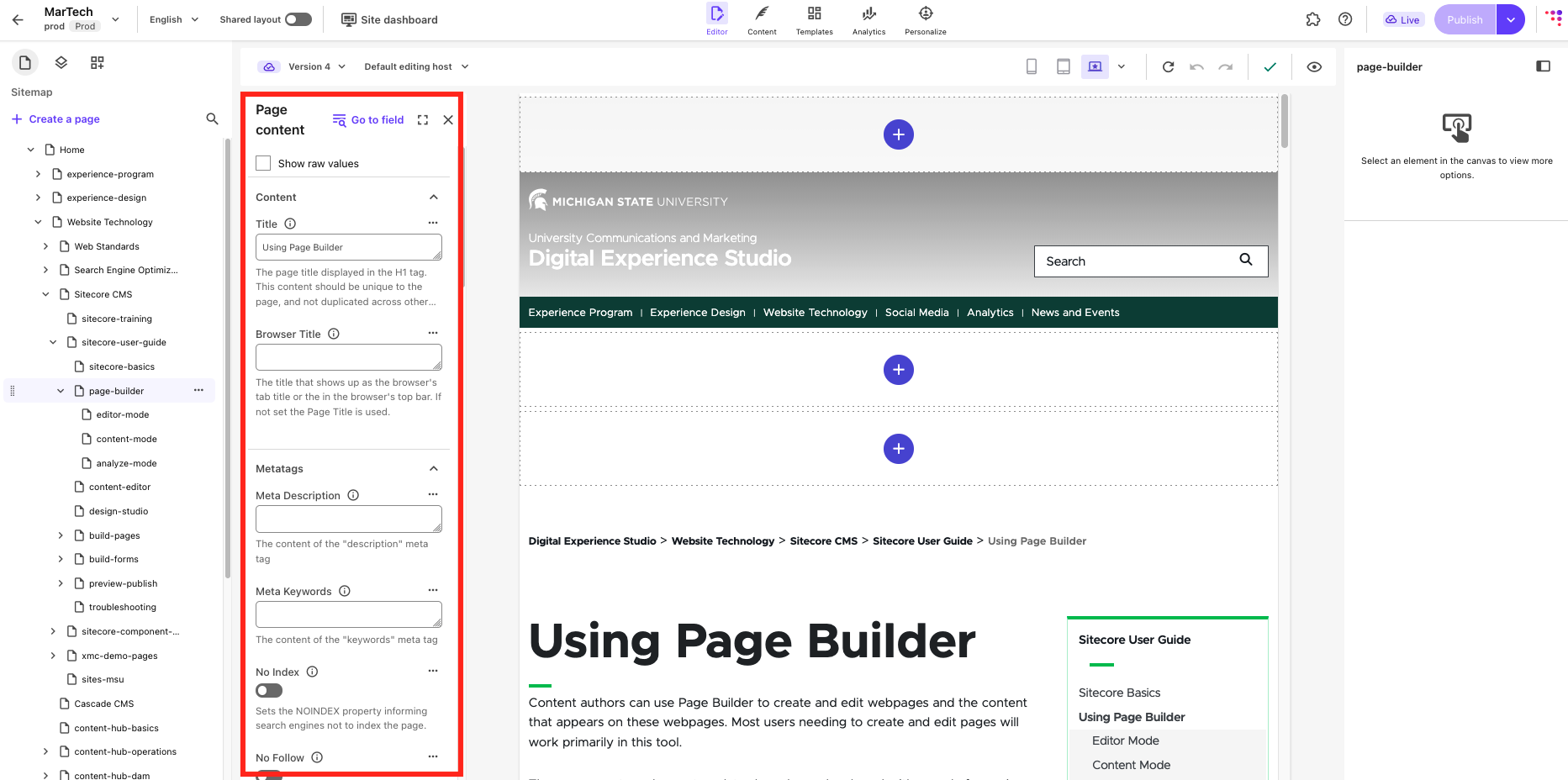1568x780 pixels.
Task: Toggle the No Index switch
Action: tap(269, 691)
